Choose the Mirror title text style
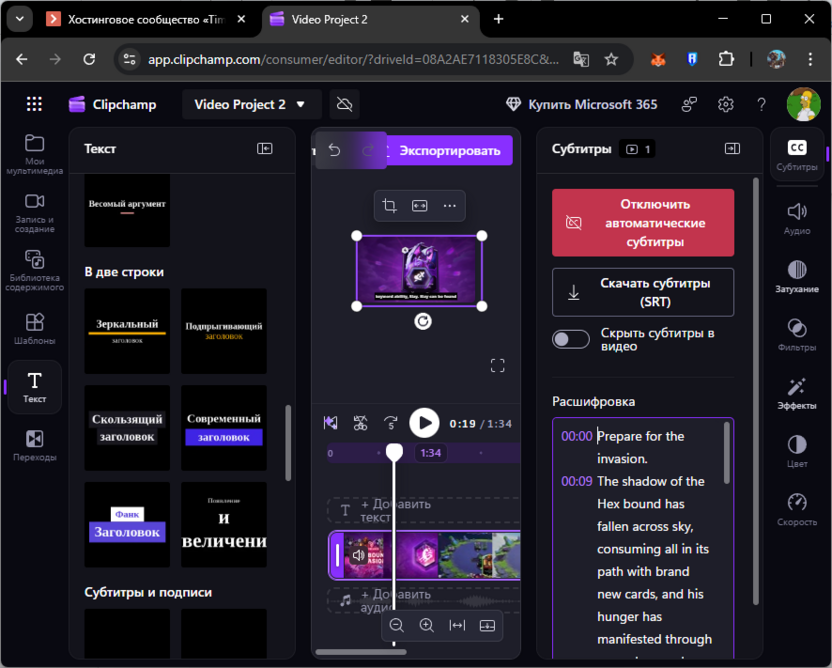 (x=127, y=331)
